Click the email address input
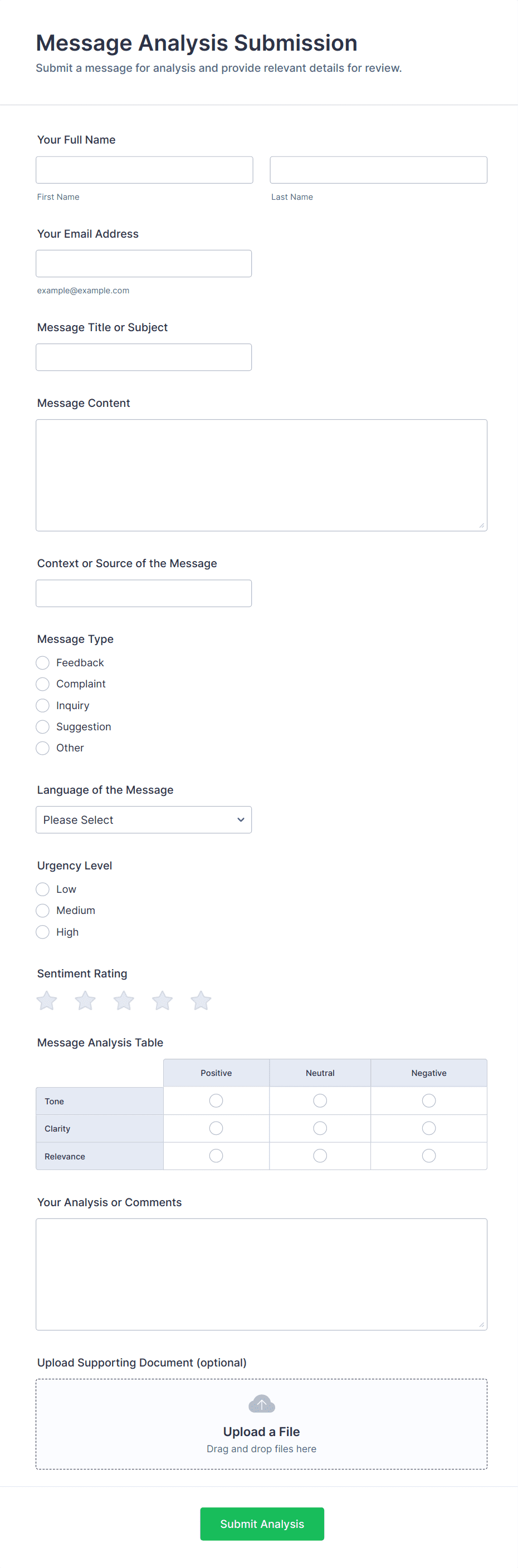The height and width of the screenshot is (1568, 518). (x=144, y=264)
